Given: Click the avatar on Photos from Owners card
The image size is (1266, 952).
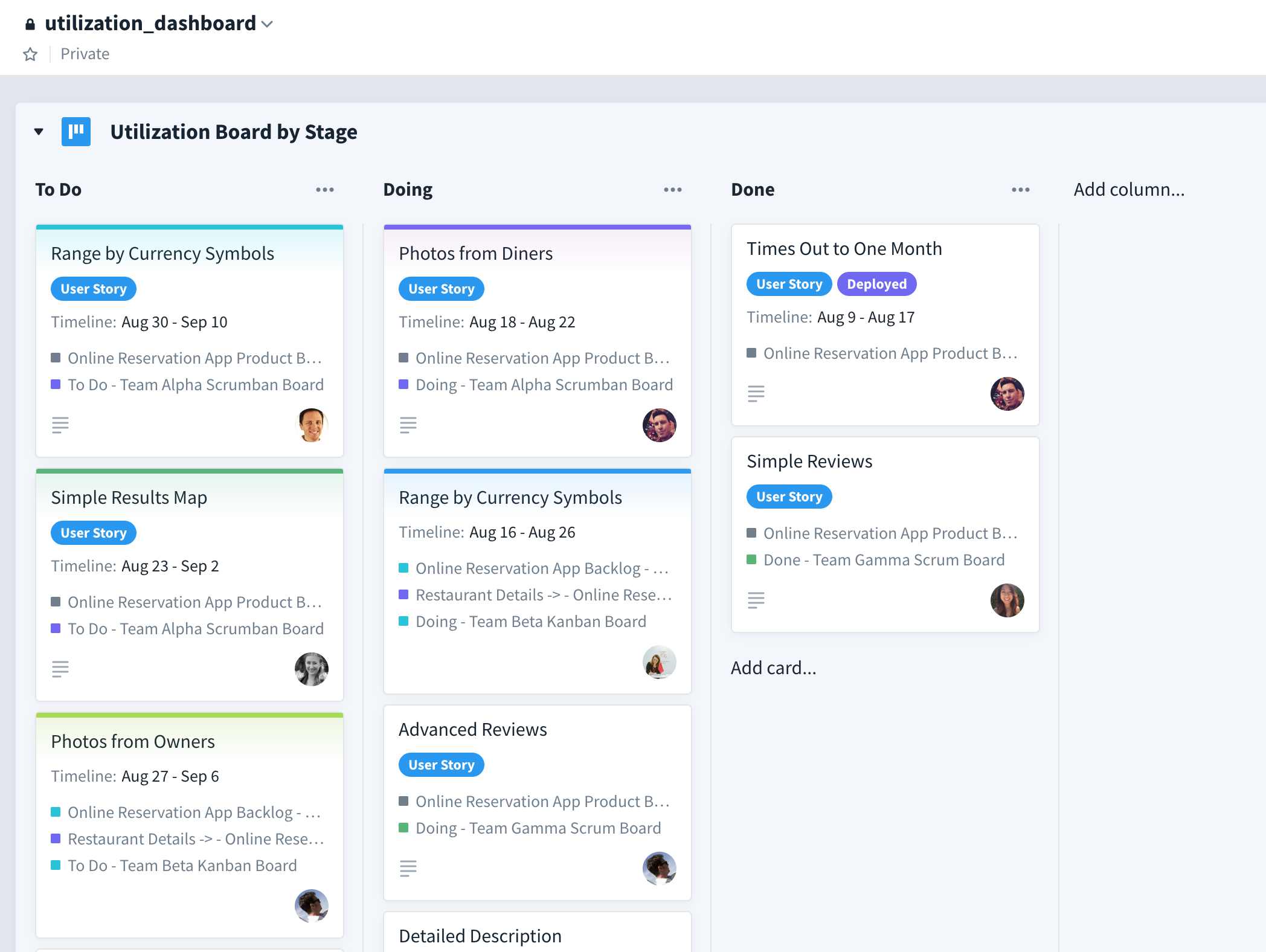Looking at the screenshot, I should (311, 905).
